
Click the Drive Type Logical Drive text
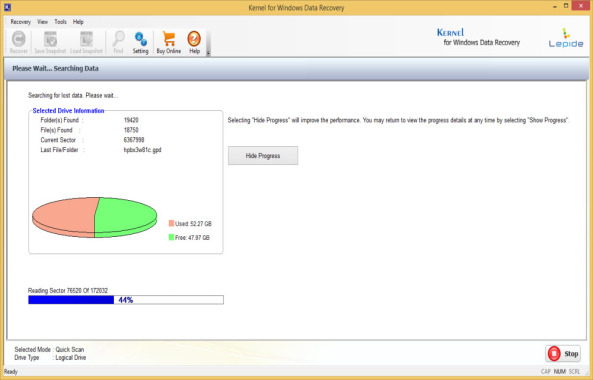point(50,358)
